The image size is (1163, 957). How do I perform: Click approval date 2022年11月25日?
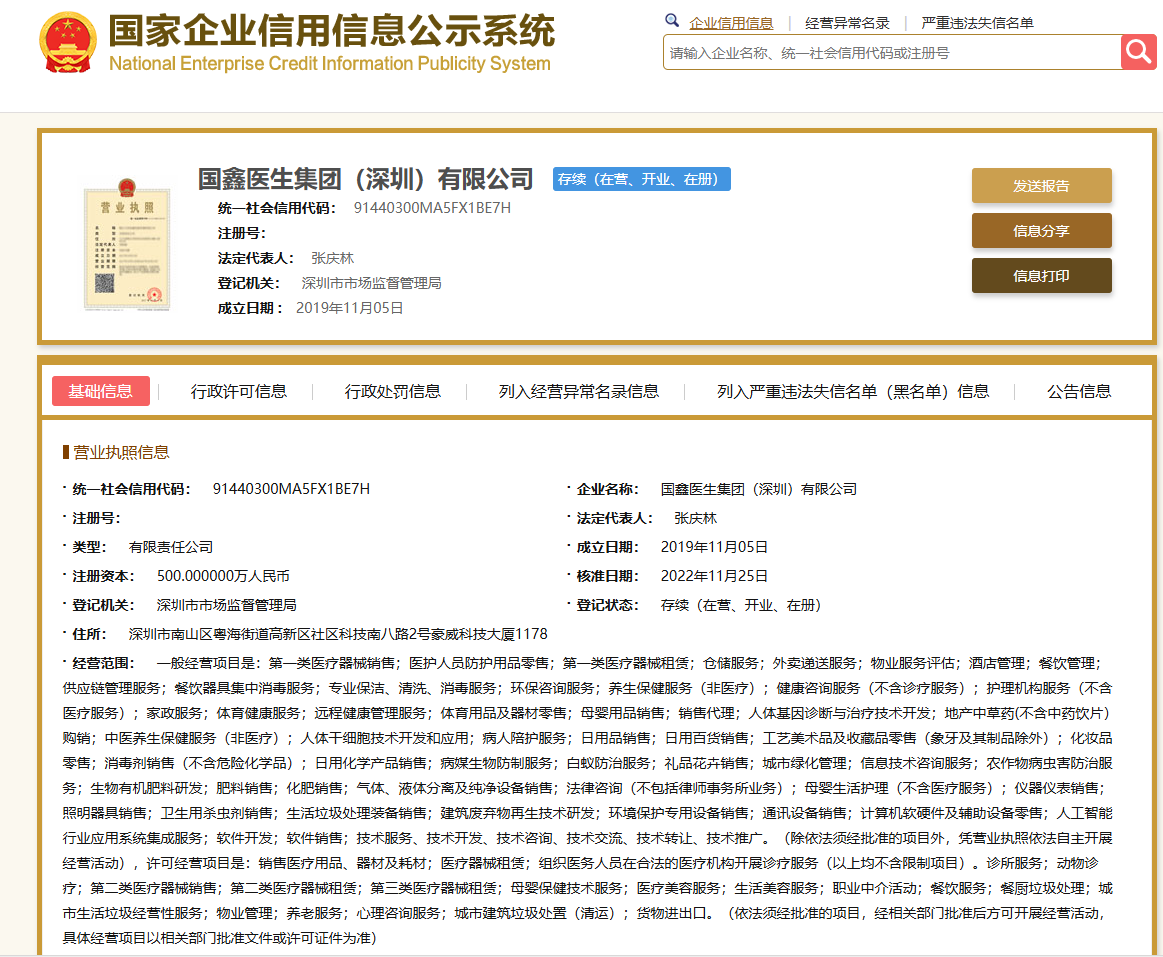tap(714, 576)
